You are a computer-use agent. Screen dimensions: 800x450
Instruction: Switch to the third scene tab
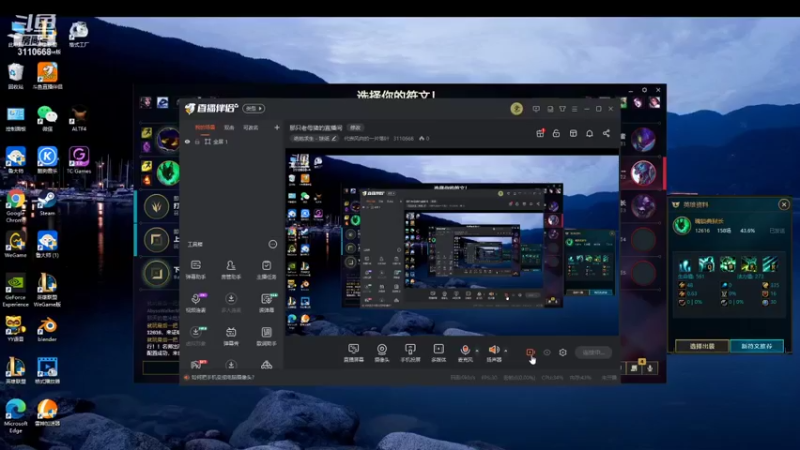pos(251,128)
